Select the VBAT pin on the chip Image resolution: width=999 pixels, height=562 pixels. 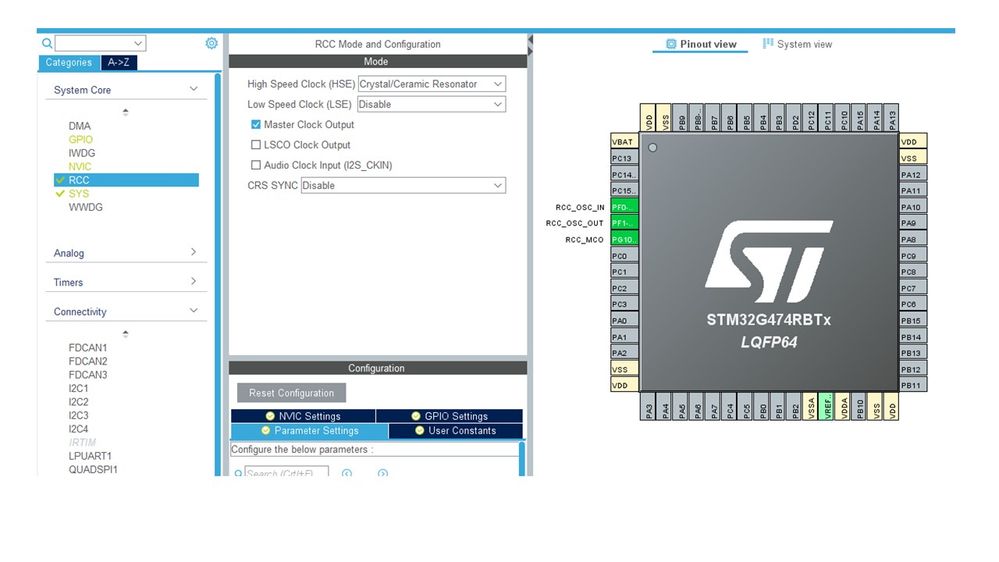click(x=624, y=141)
